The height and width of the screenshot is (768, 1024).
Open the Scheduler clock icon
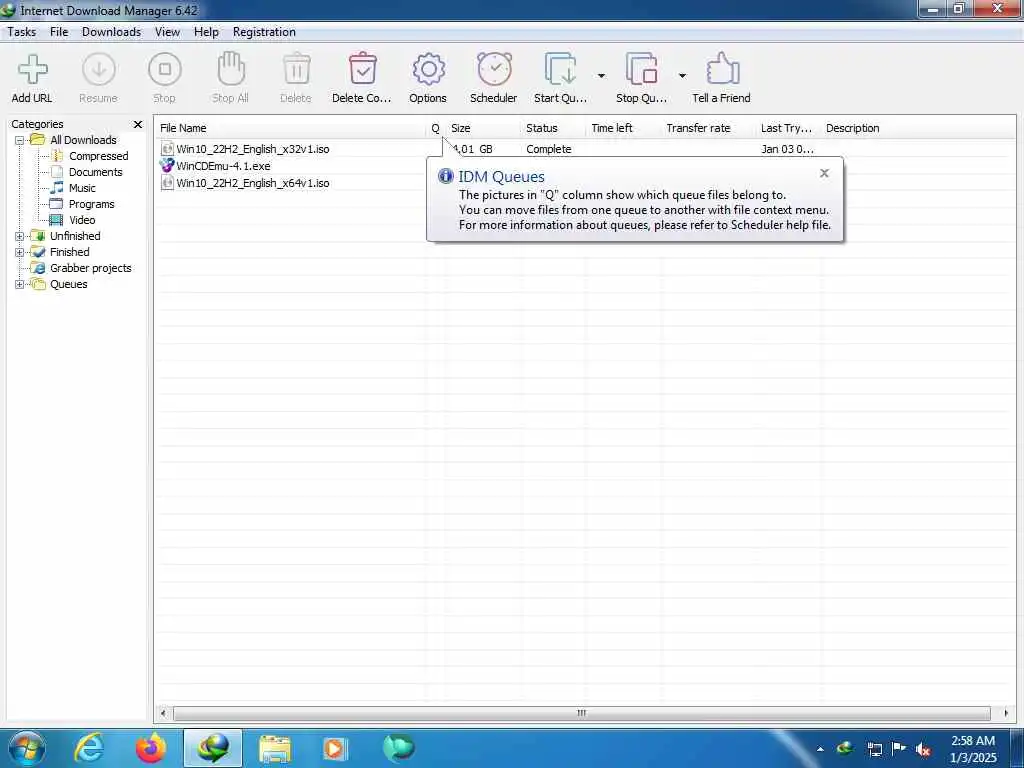[x=494, y=69]
